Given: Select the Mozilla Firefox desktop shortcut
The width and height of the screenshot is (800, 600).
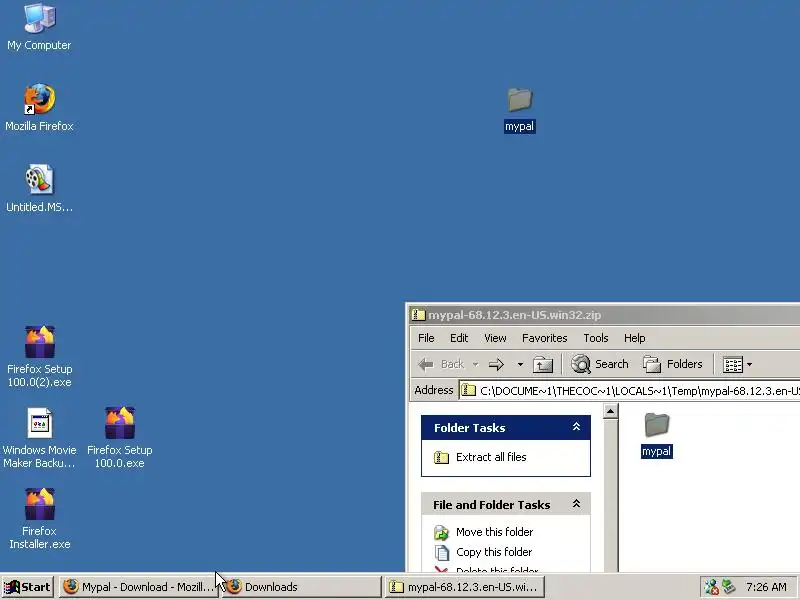Looking at the screenshot, I should (39, 108).
